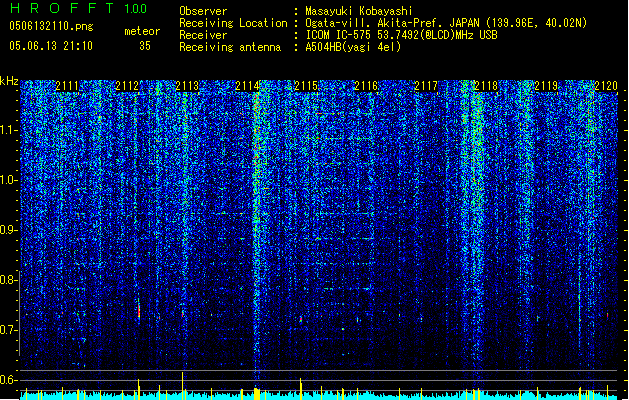Click the meteor count 35
The width and height of the screenshot is (629, 400).
pos(145,46)
